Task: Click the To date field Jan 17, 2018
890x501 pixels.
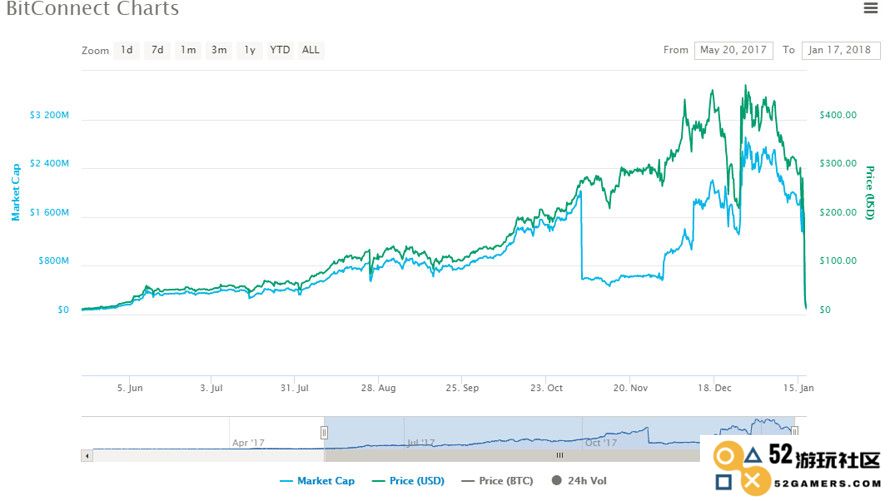Action: 841,50
